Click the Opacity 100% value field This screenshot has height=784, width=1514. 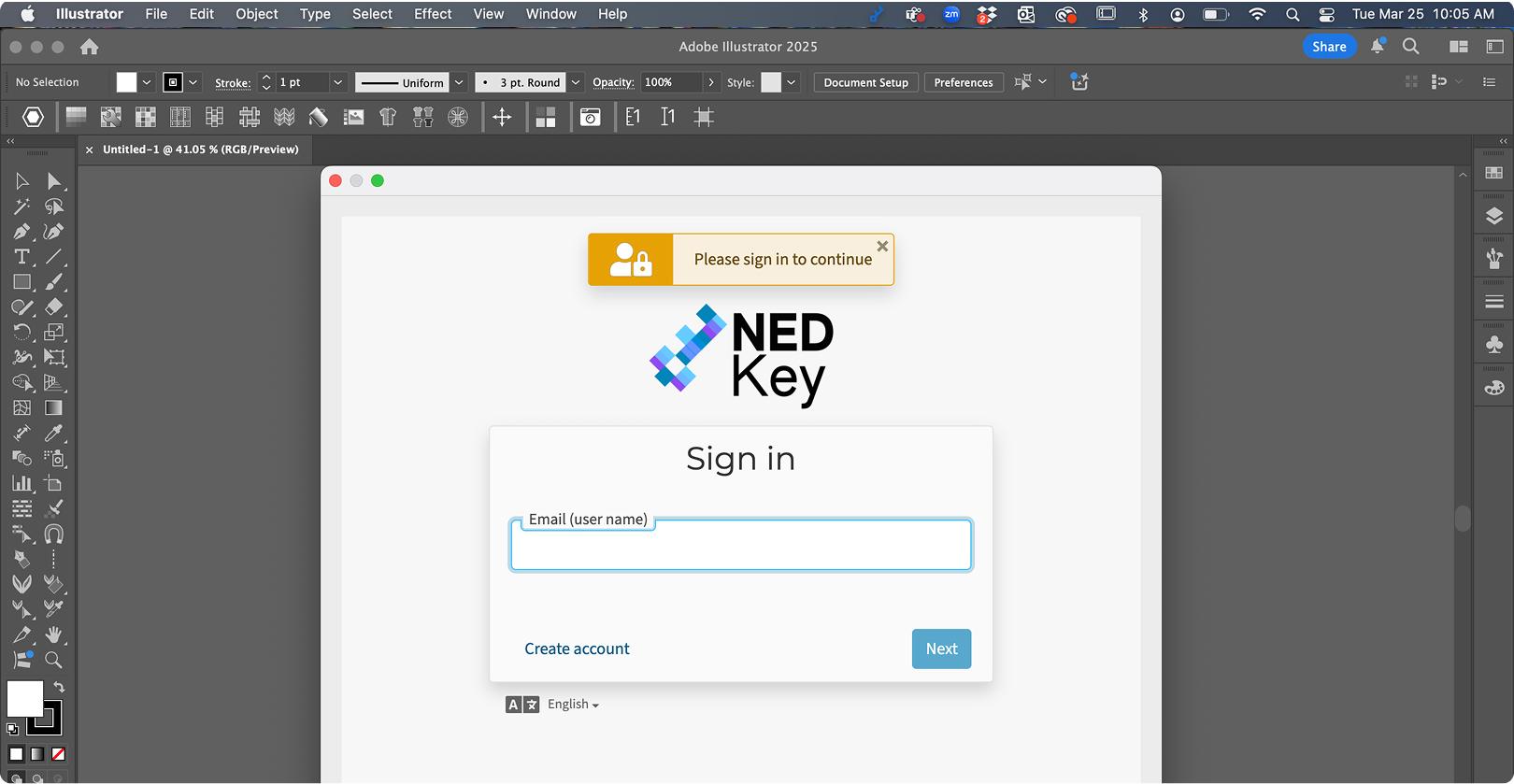pyautogui.click(x=671, y=82)
